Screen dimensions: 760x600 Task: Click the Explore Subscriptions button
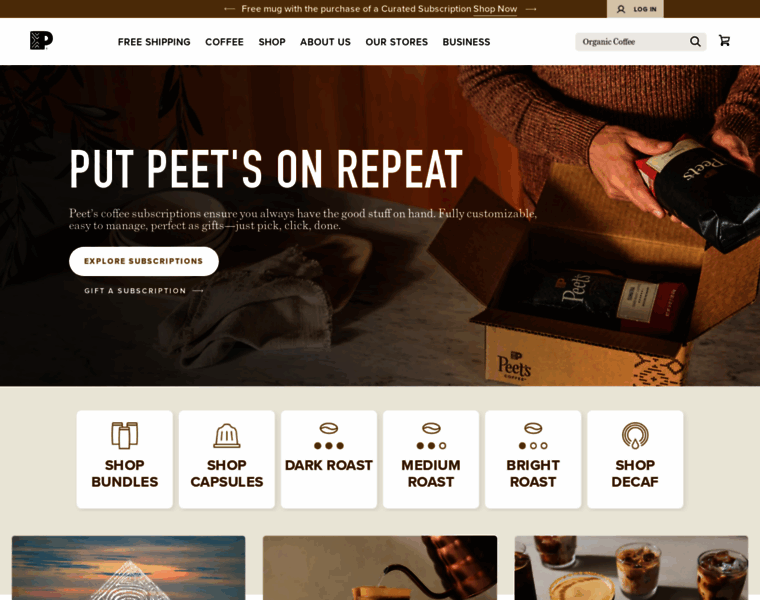(144, 261)
